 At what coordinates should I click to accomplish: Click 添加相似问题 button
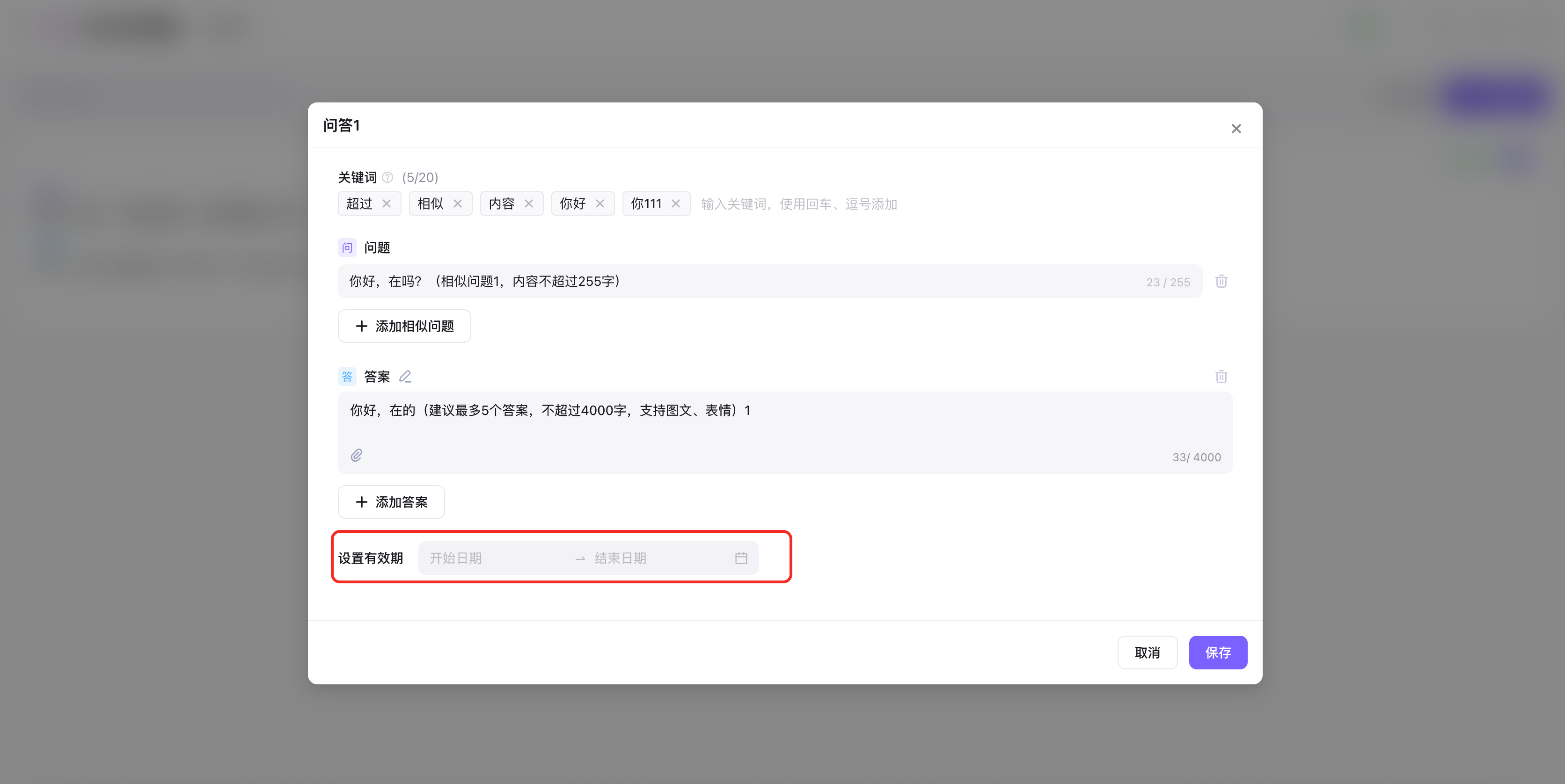[x=404, y=327]
